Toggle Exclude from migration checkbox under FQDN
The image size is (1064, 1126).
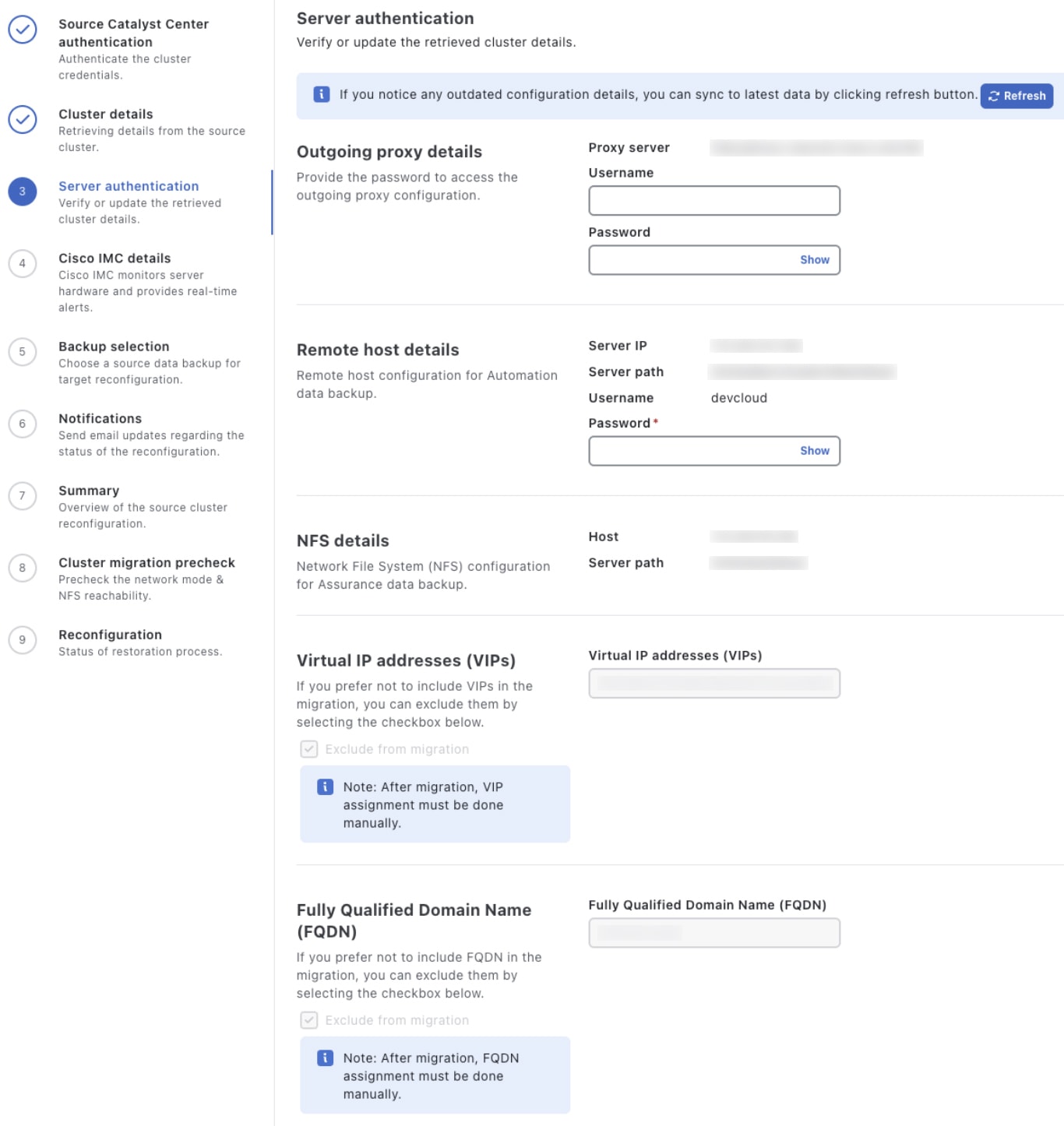[x=309, y=1020]
